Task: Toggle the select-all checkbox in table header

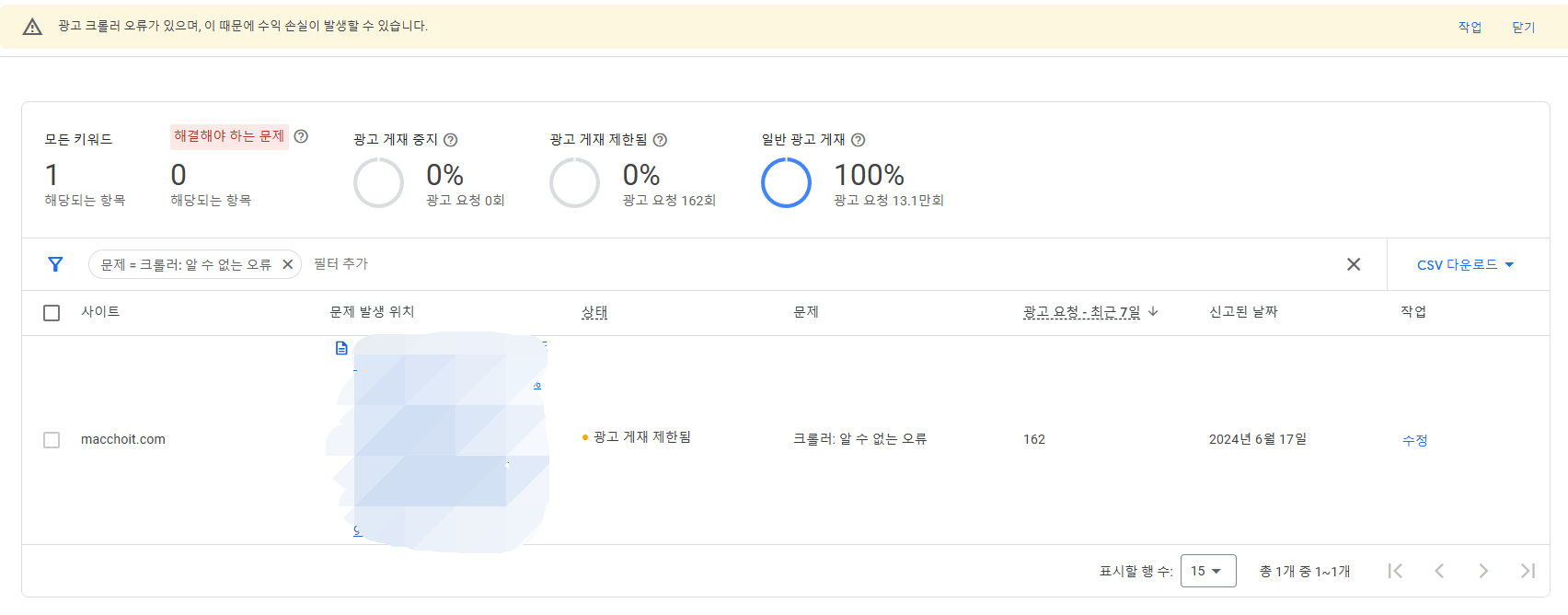Action: [52, 313]
